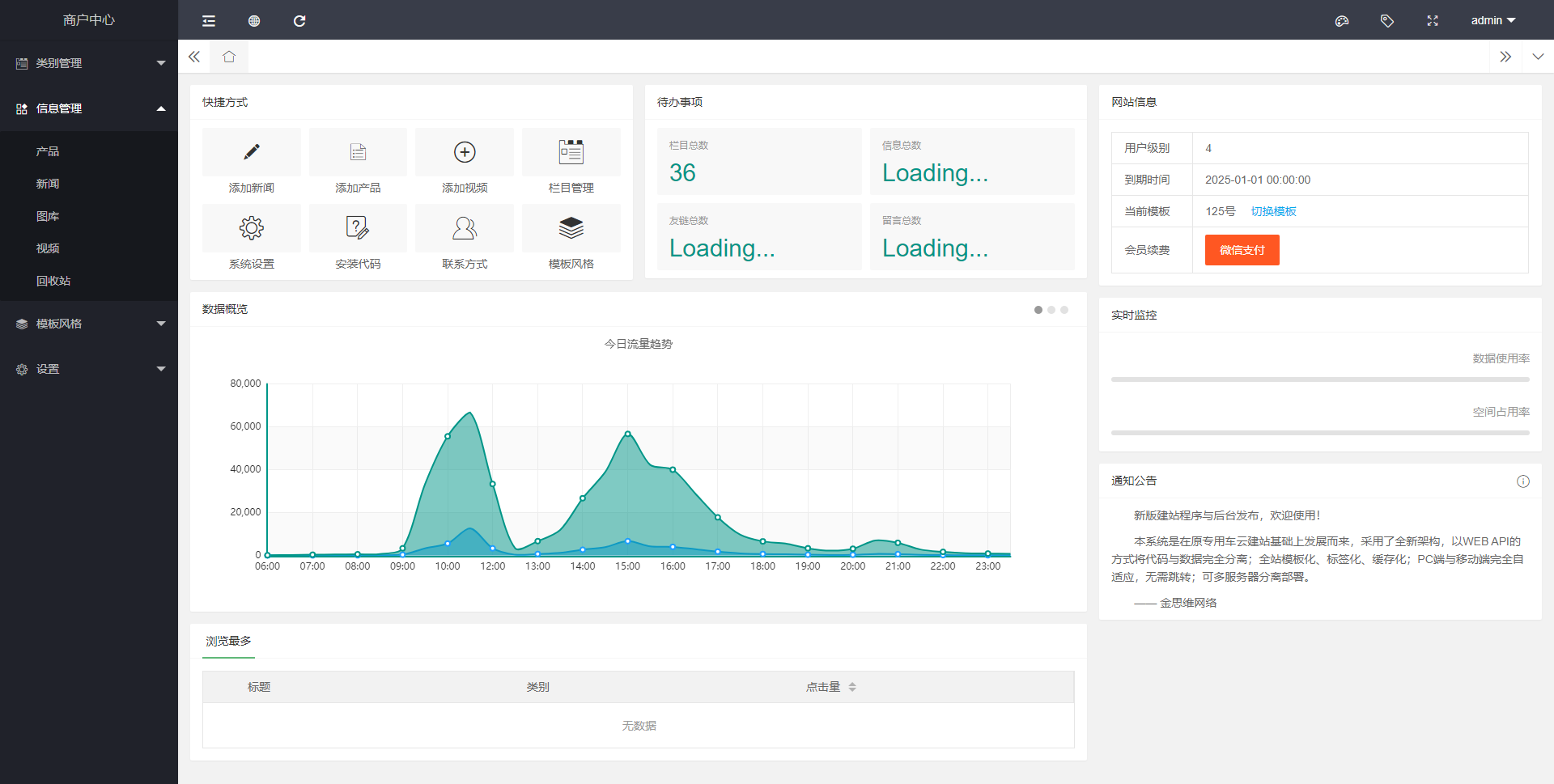This screenshot has width=1554, height=784.
Task: Sort table by 点击量 column
Action: coord(851,687)
